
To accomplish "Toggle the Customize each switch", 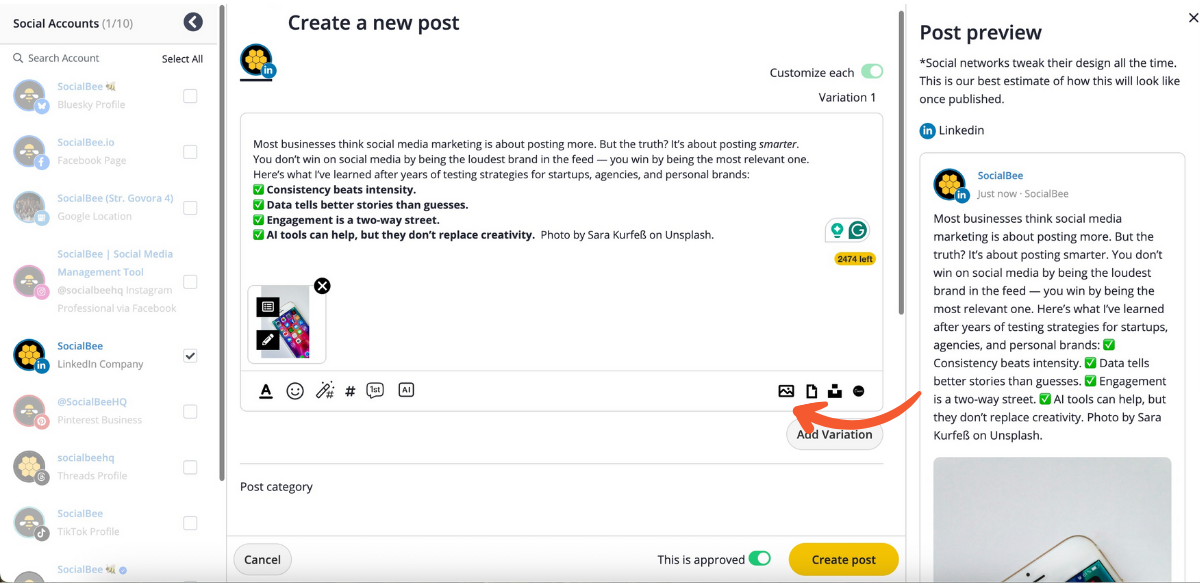I will [872, 72].
